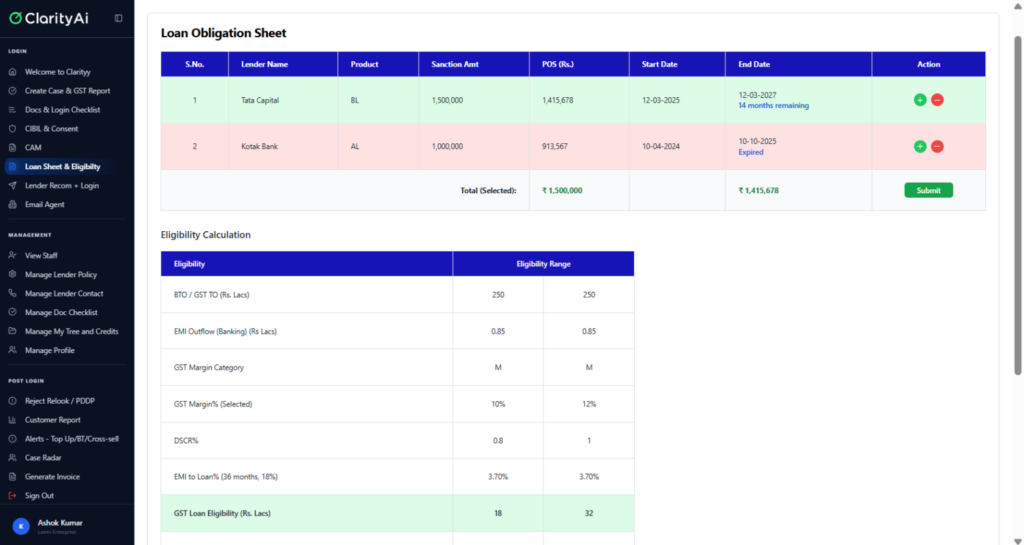This screenshot has height=545, width=1024.
Task: Open Lender Recom + Login page
Action: pyautogui.click(x=61, y=186)
